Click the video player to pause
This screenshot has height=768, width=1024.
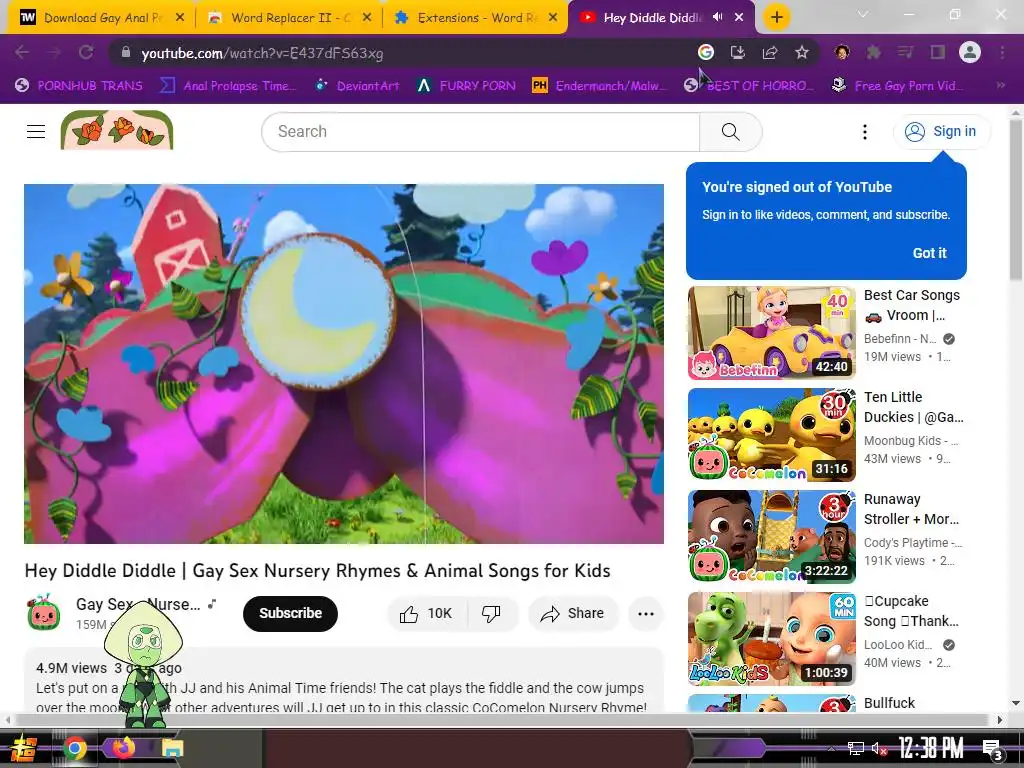(344, 364)
